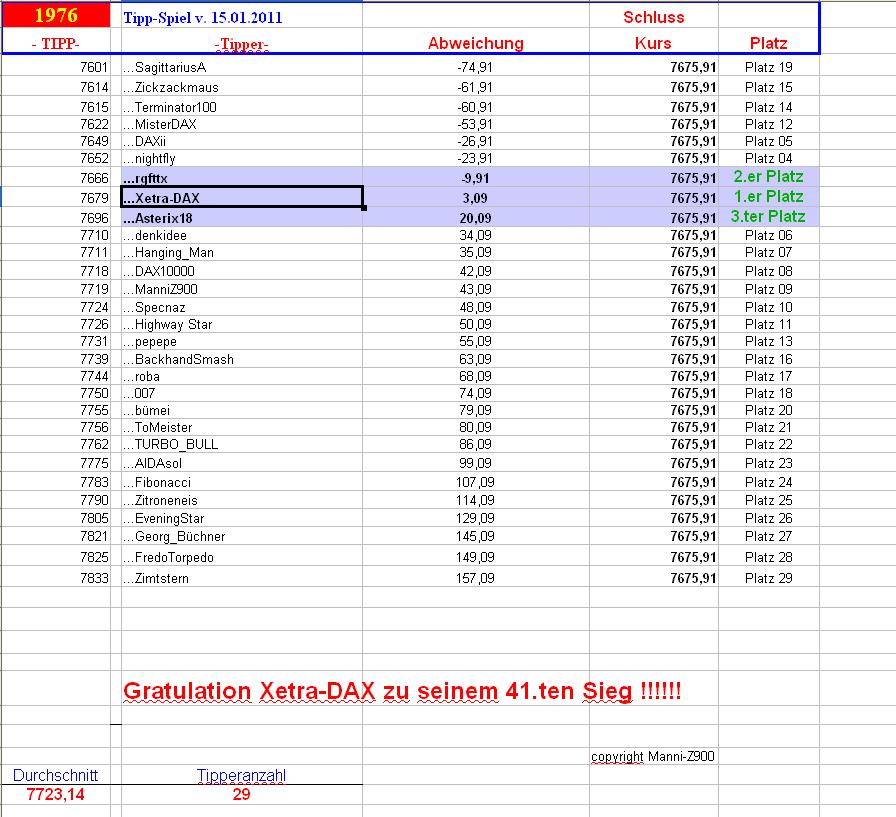Viewport: 896px width, 817px height.
Task: Select the red 1976 header cell
Action: (x=56, y=15)
